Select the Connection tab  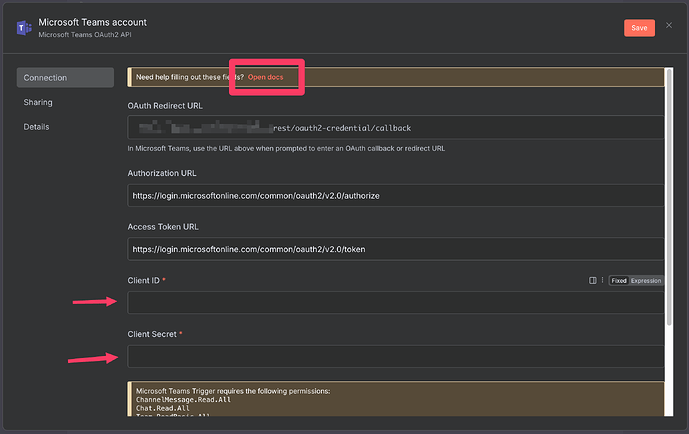[65, 78]
